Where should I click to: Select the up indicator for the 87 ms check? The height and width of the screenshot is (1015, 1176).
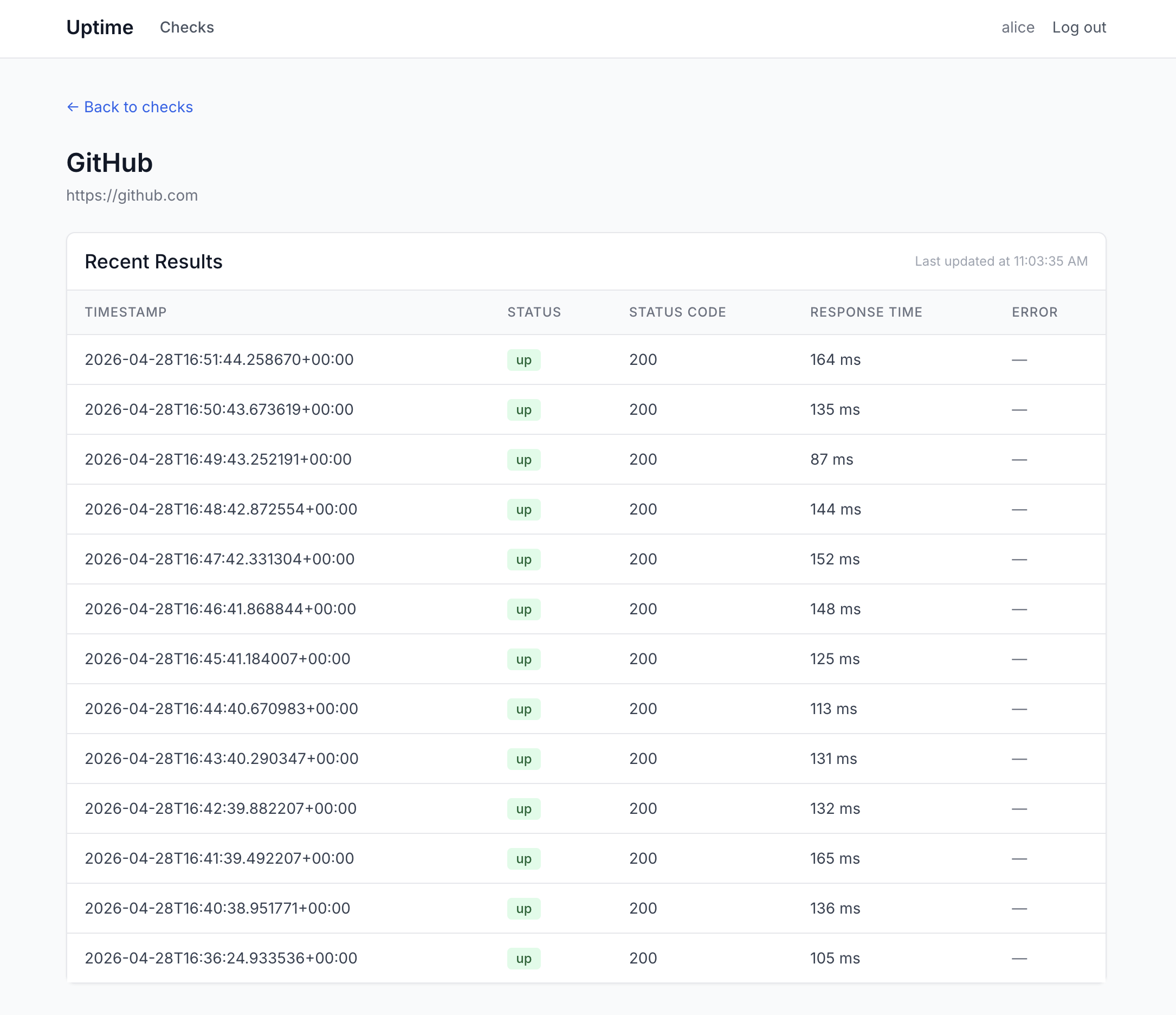pos(524,459)
